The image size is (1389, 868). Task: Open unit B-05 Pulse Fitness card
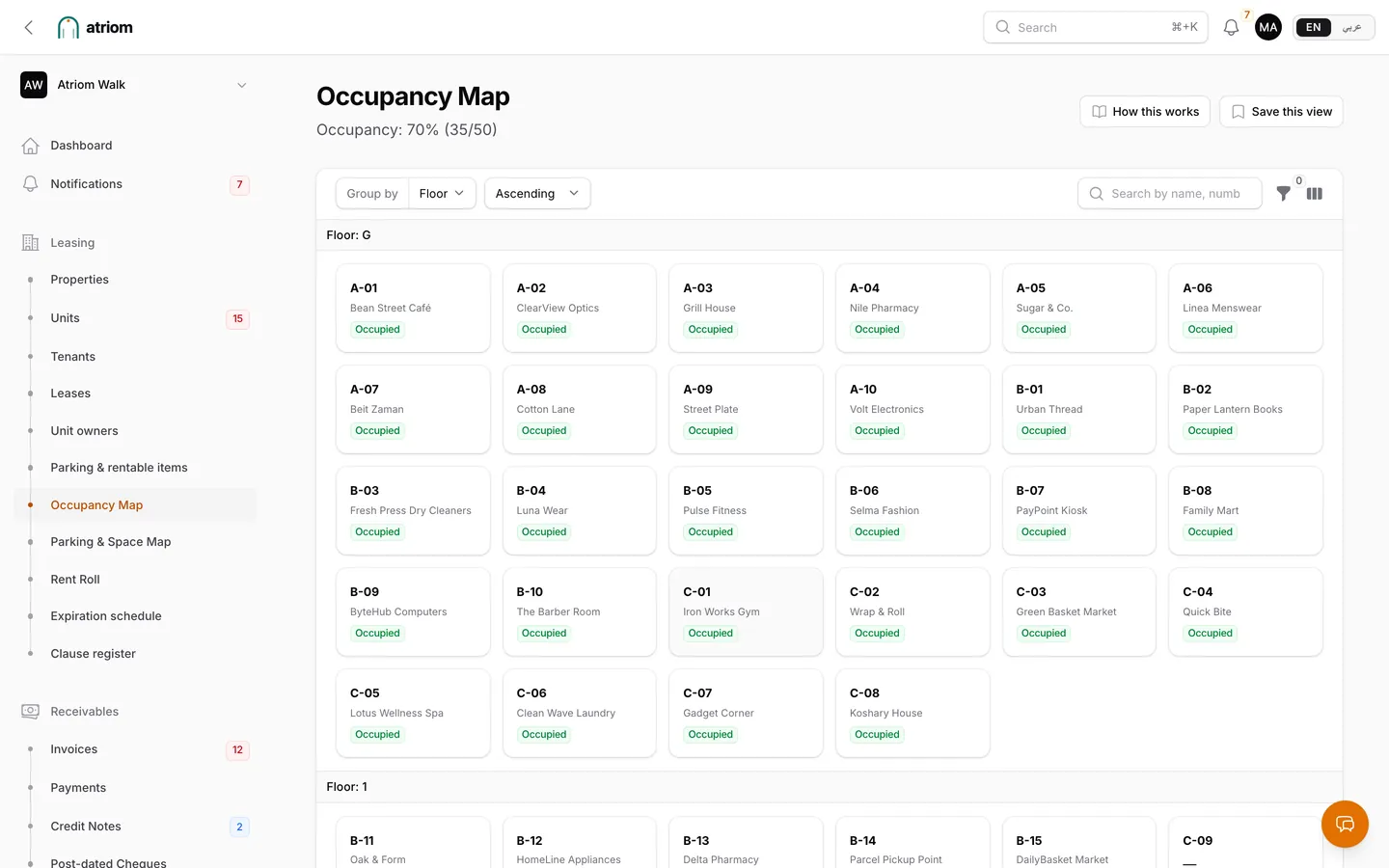(x=746, y=510)
